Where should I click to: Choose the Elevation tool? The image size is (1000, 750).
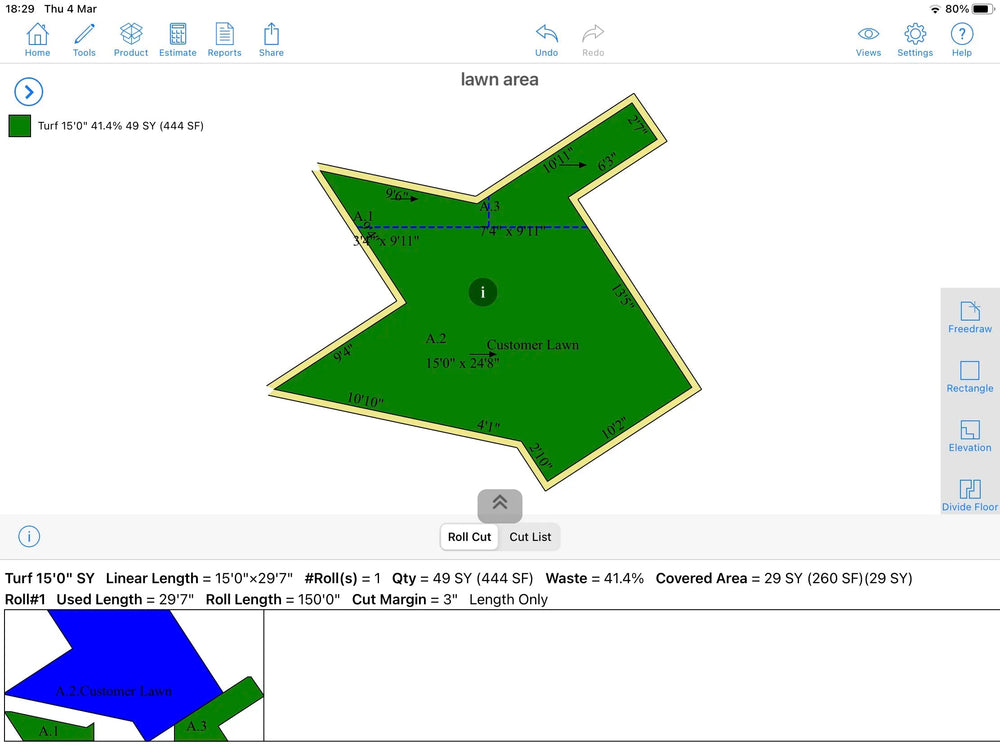pyautogui.click(x=969, y=435)
